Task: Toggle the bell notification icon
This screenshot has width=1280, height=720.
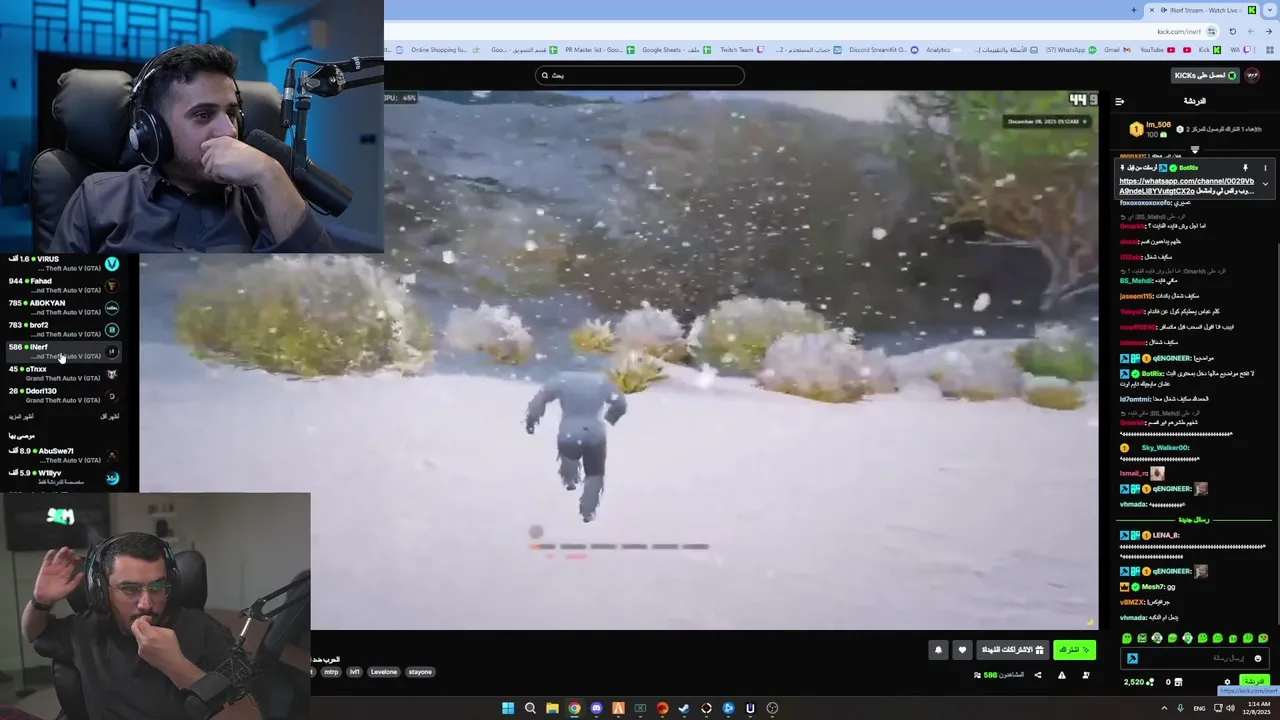Action: (938, 650)
